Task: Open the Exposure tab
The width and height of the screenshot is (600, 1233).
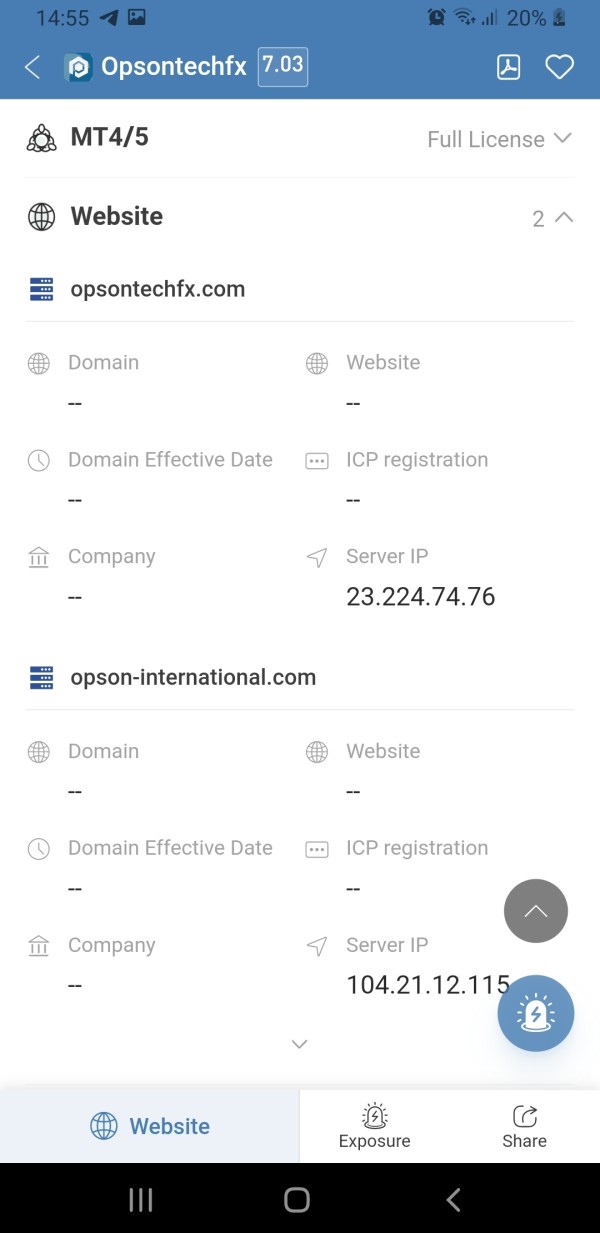Action: [374, 1126]
